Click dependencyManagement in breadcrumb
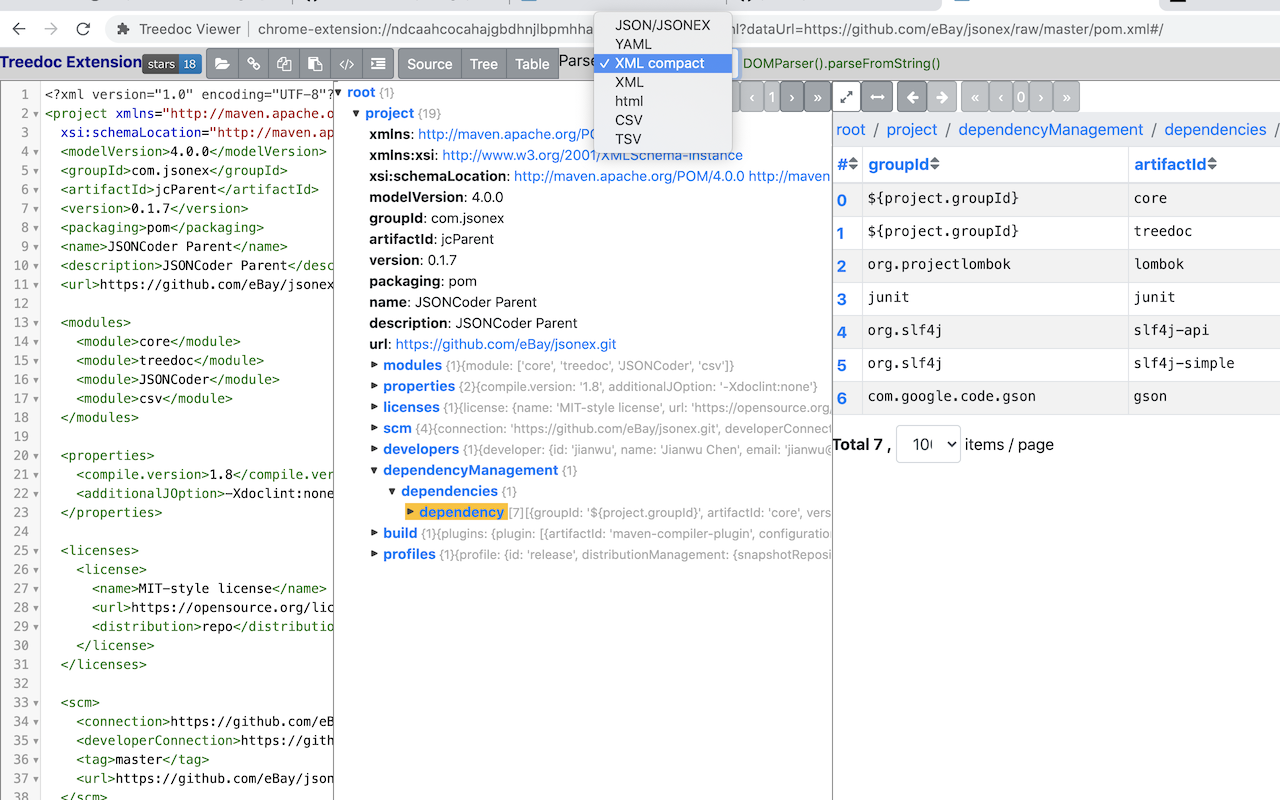This screenshot has height=800, width=1280. (x=1051, y=130)
